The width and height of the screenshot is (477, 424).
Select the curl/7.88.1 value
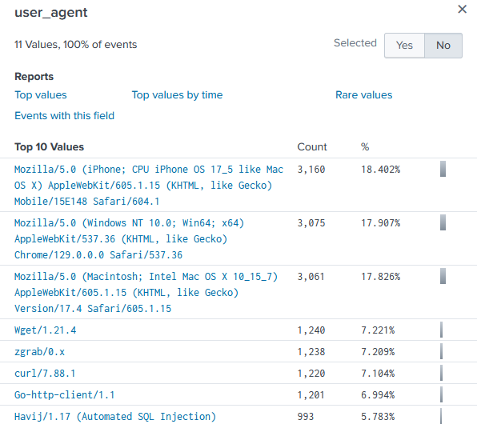[45, 373]
